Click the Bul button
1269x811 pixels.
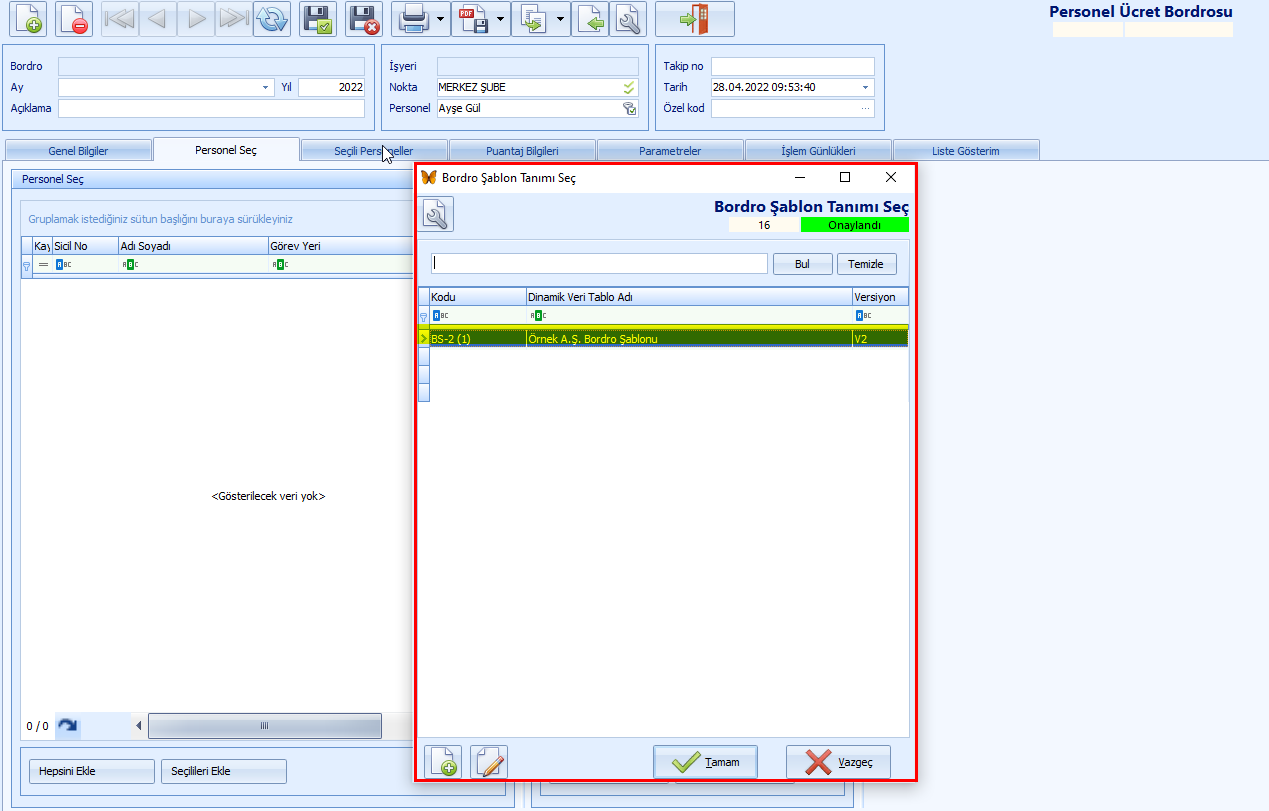[802, 264]
